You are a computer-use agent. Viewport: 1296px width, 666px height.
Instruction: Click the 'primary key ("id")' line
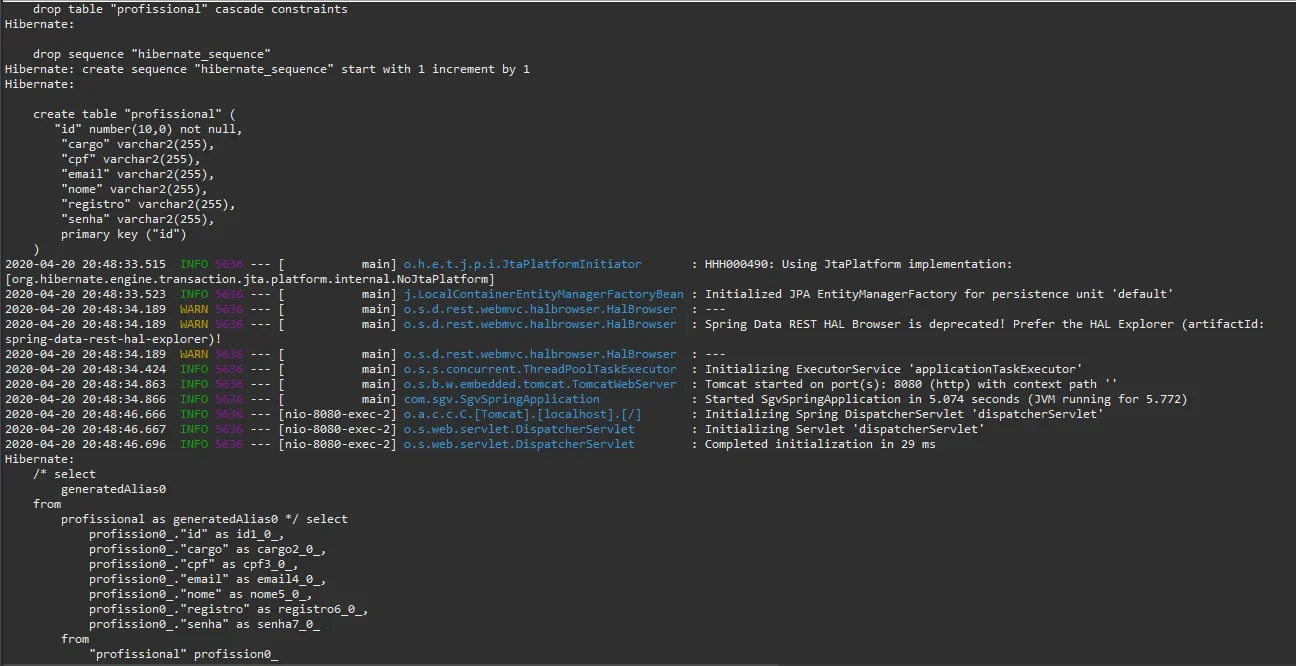pos(124,234)
